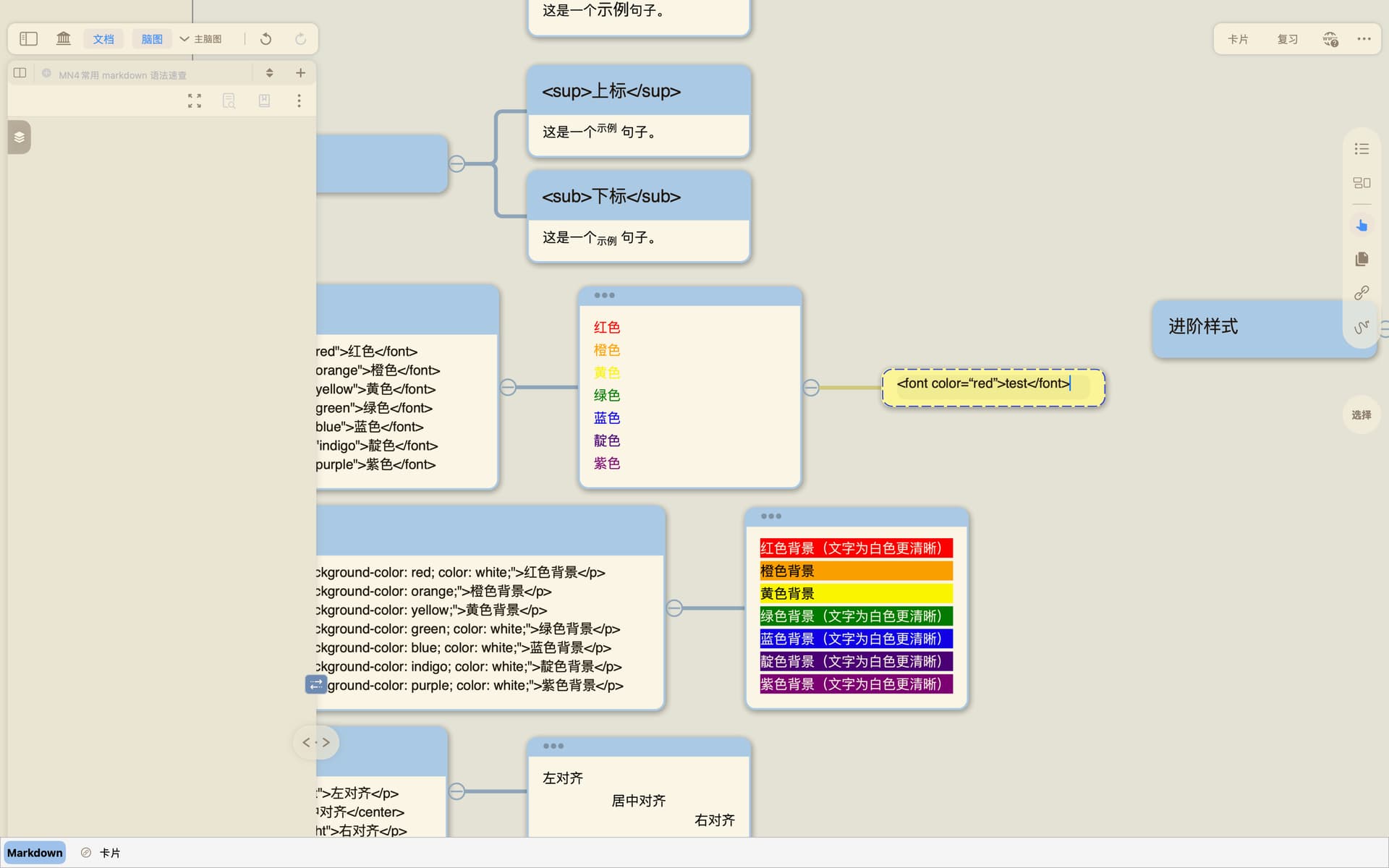
Task: Click the 复习 review button
Action: pos(1287,39)
